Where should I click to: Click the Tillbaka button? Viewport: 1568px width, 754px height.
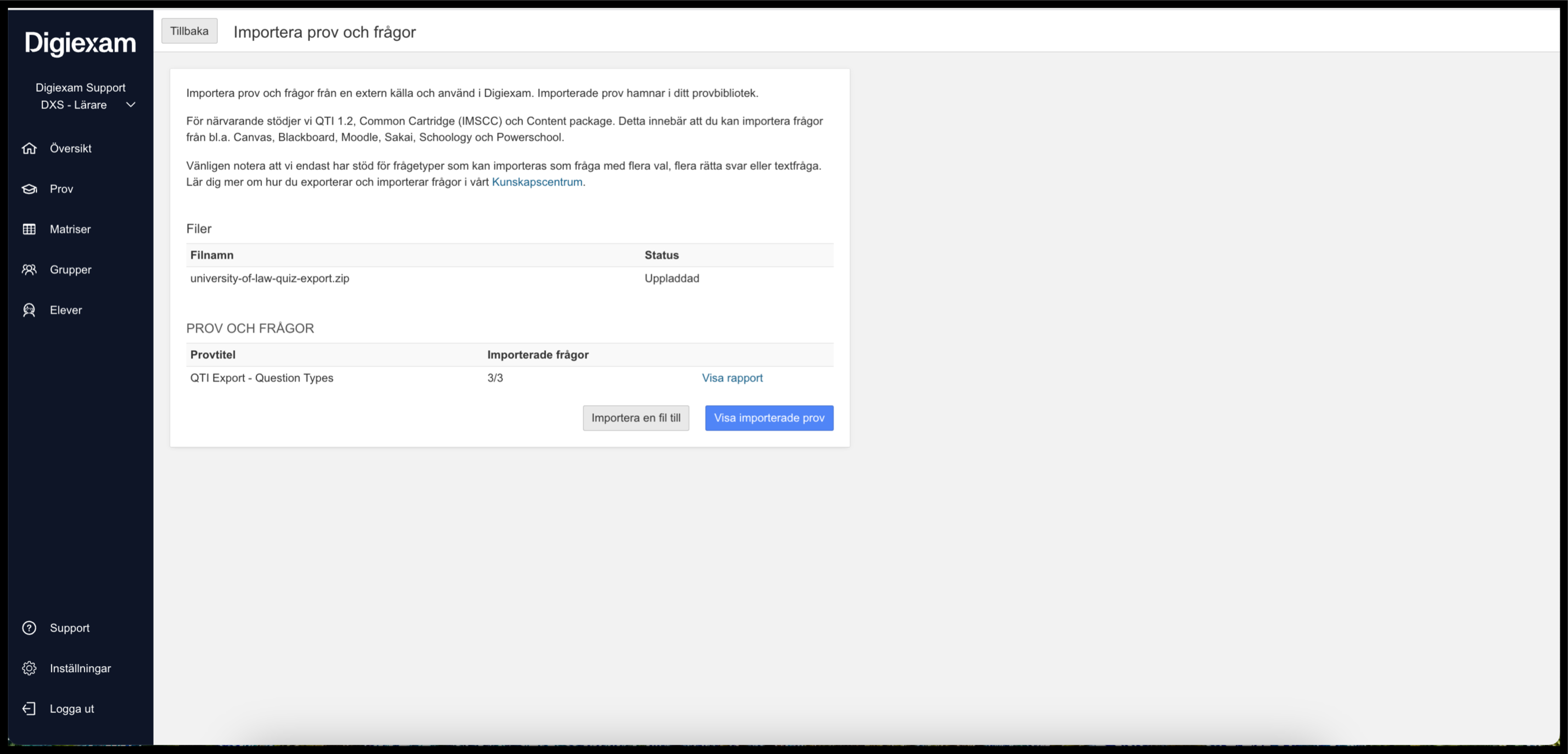point(189,31)
